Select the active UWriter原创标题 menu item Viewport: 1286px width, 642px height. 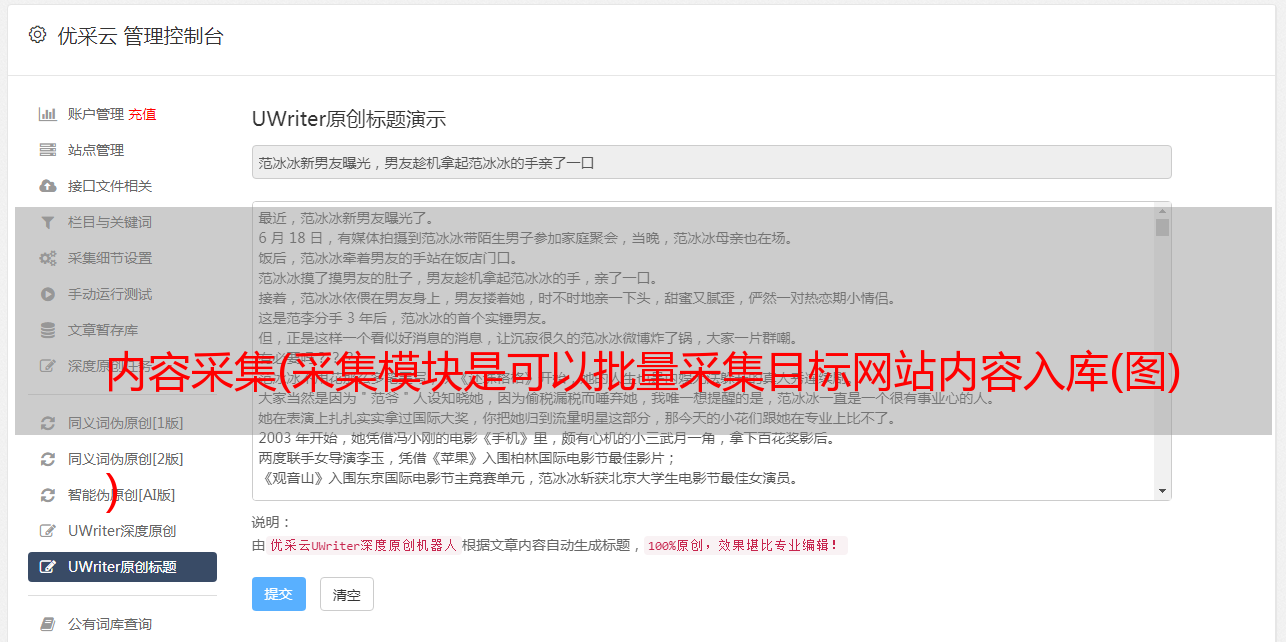[x=122, y=567]
